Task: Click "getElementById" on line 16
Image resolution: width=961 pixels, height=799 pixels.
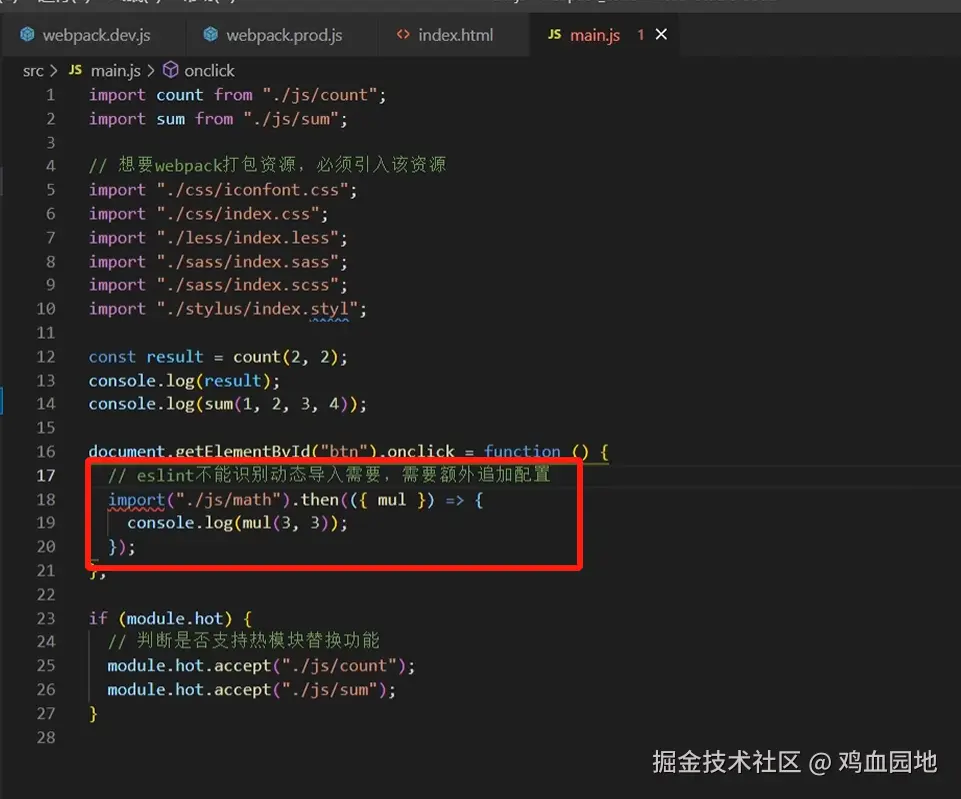Action: click(242, 452)
